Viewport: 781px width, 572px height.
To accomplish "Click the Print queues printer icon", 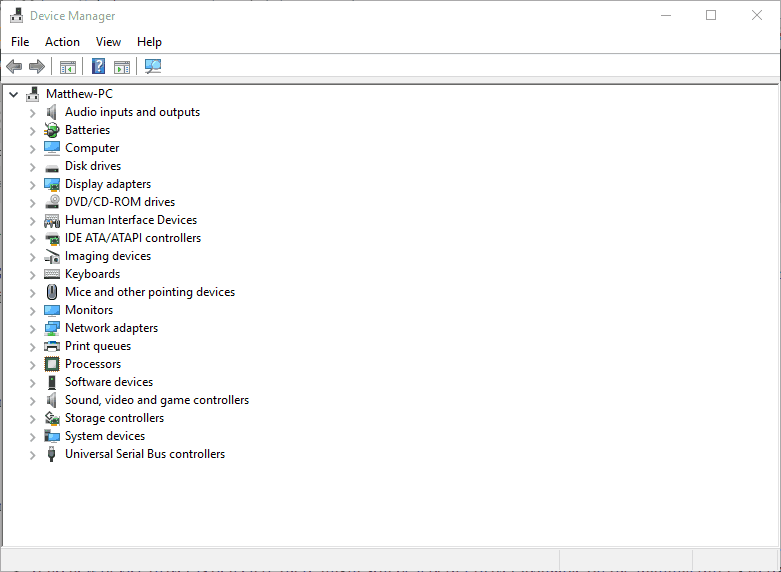I will coord(52,346).
